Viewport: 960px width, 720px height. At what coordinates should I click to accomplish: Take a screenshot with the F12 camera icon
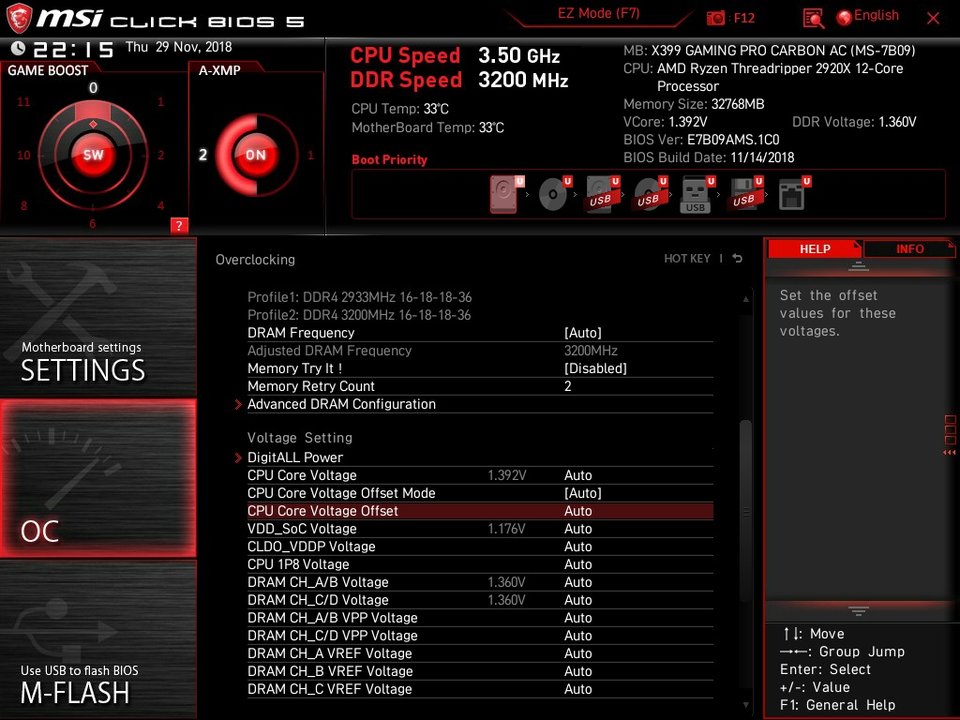click(x=715, y=18)
